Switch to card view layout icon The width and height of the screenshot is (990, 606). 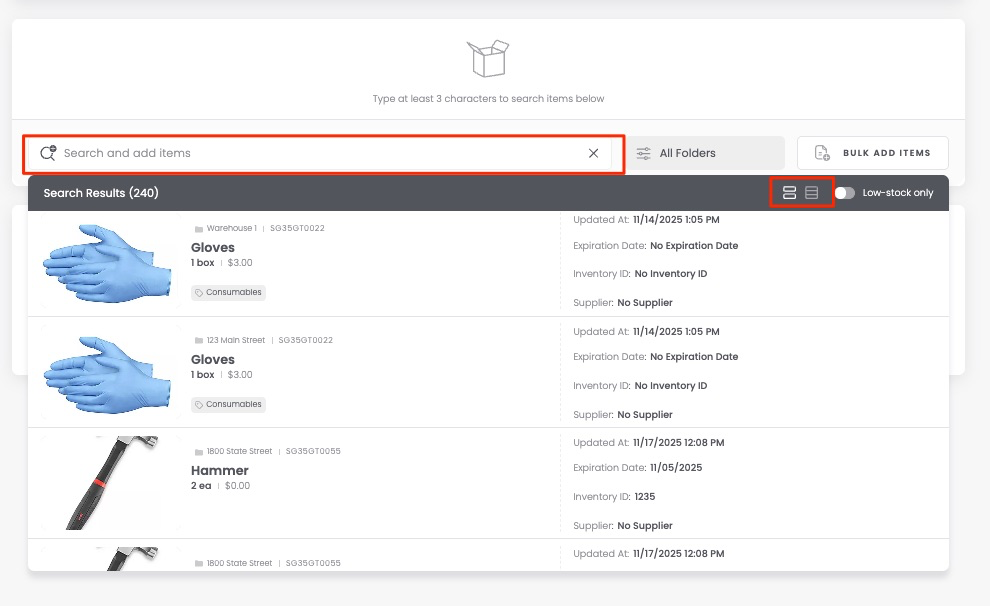point(789,193)
